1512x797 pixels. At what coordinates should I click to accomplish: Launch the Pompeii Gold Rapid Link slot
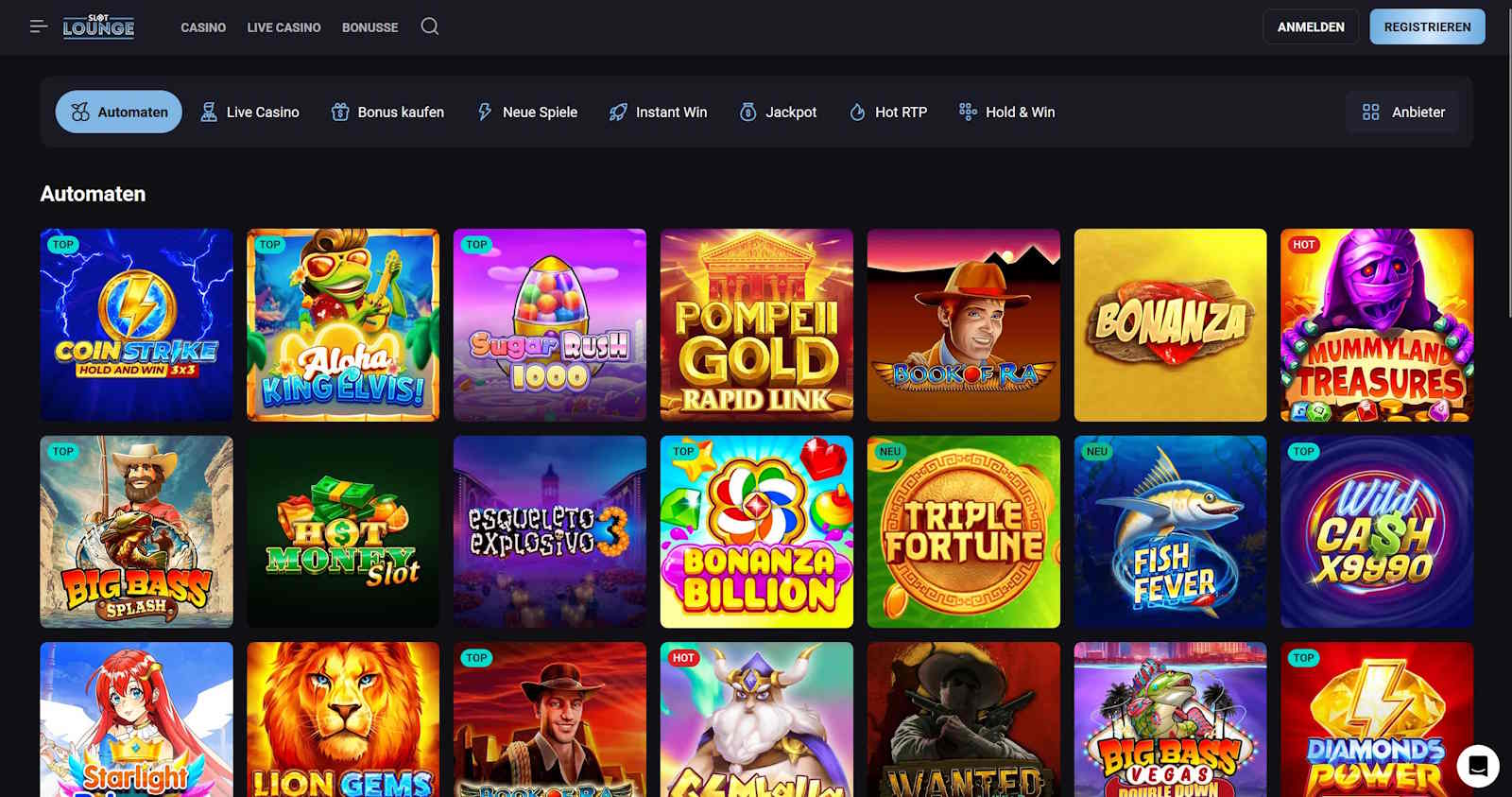click(x=756, y=325)
